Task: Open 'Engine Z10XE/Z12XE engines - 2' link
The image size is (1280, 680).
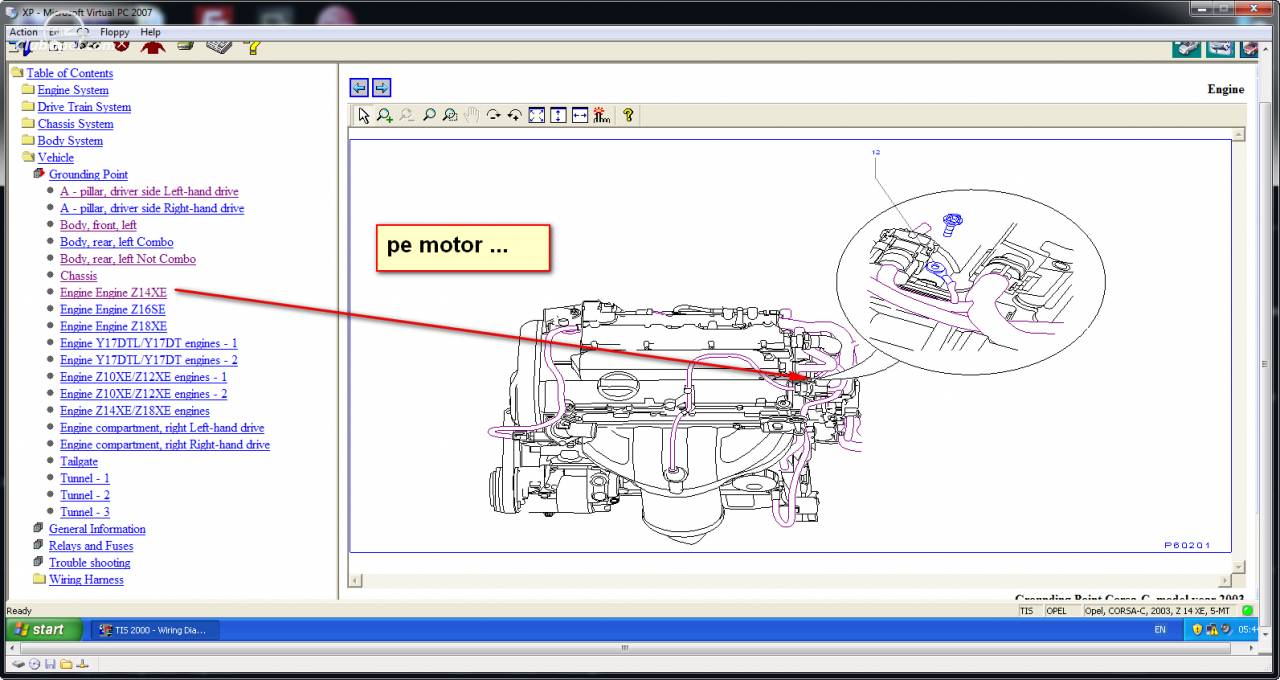Action: click(x=143, y=394)
